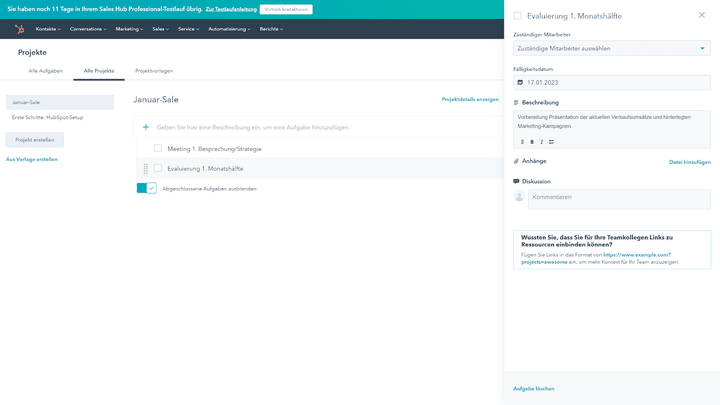Close the task detail panel
The height and width of the screenshot is (405, 720).
click(702, 15)
